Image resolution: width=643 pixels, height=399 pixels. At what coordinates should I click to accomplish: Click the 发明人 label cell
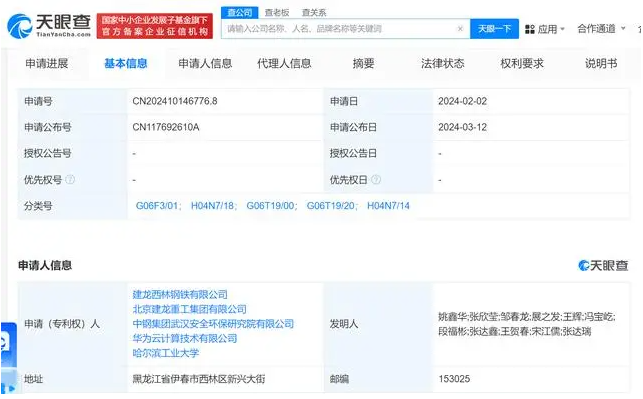pyautogui.click(x=378, y=324)
